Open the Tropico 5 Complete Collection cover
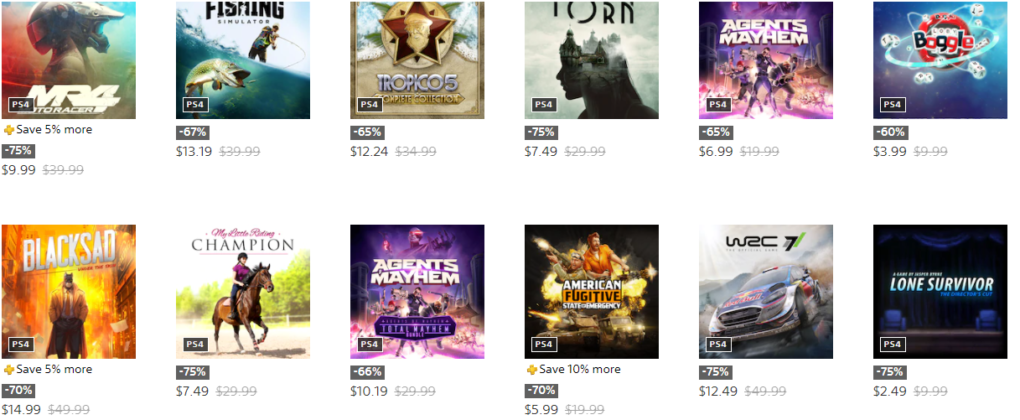Screen dimensions: 1020x420 [x=417, y=60]
